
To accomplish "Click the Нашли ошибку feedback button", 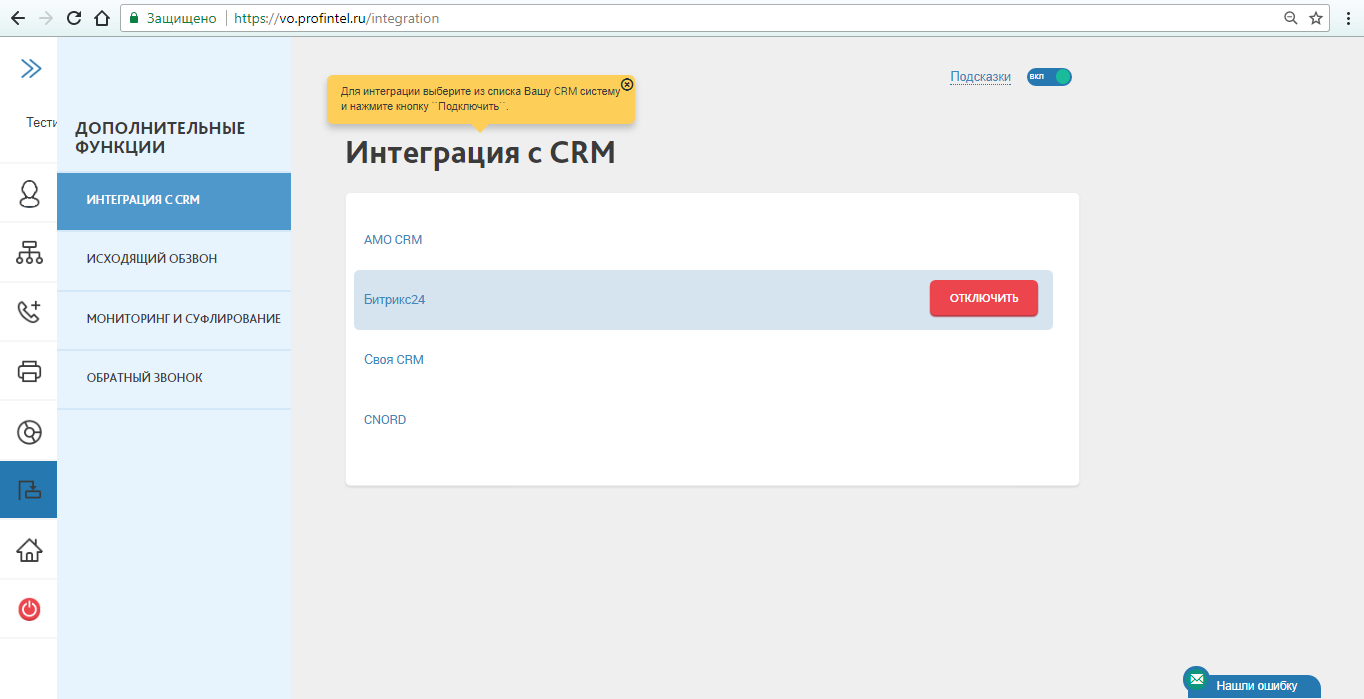I will coord(1256,686).
